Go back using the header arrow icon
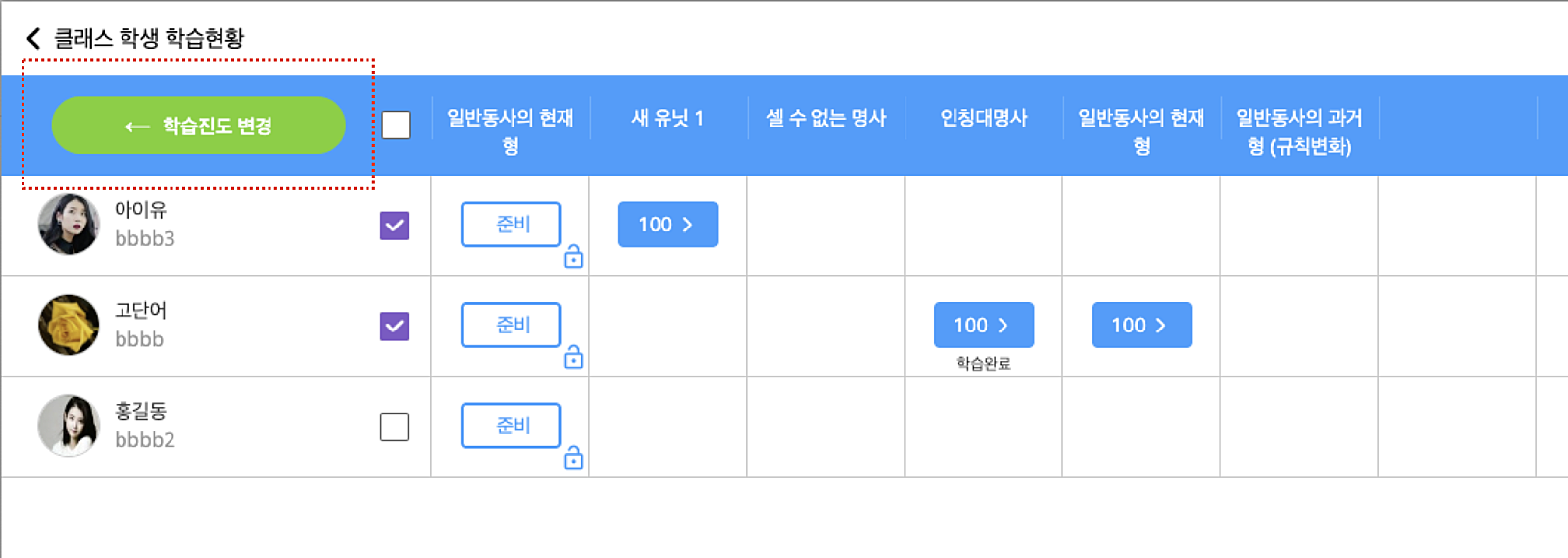 tap(33, 38)
